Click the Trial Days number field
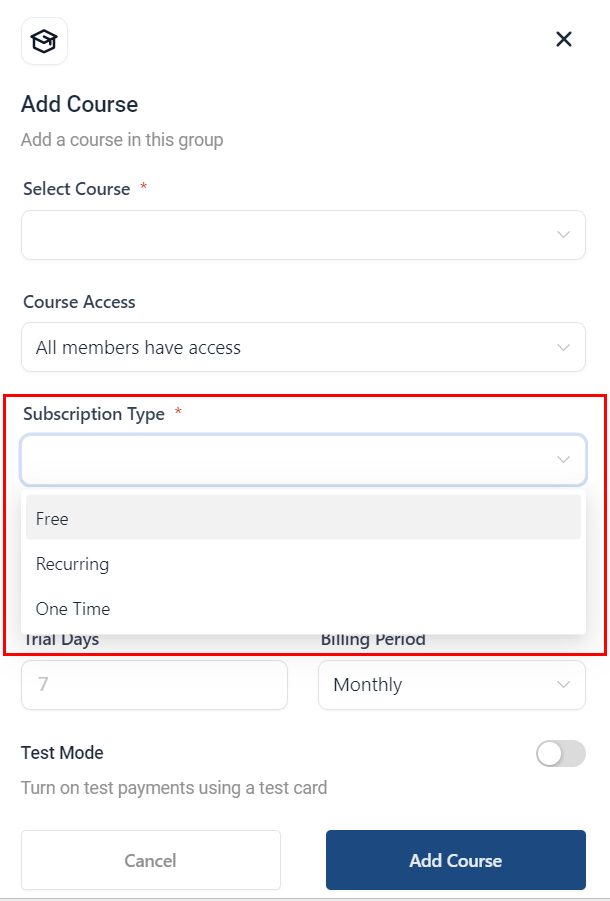The height and width of the screenshot is (901, 610). (154, 685)
